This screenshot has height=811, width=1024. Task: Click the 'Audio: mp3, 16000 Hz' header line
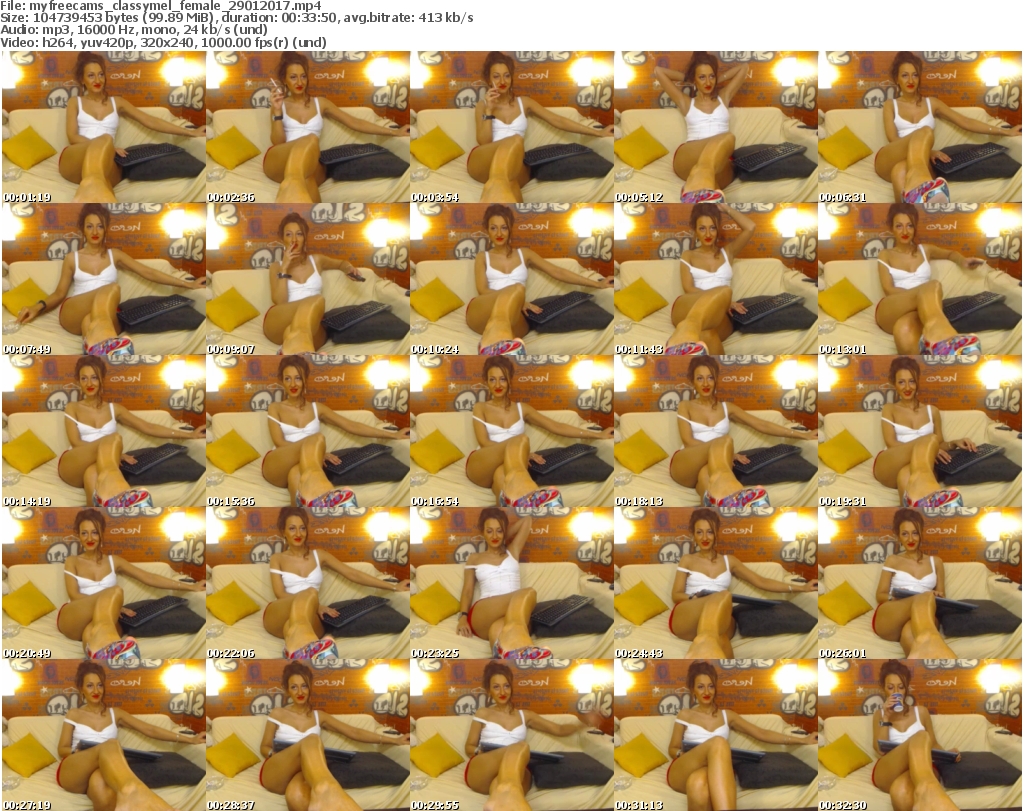point(134,30)
